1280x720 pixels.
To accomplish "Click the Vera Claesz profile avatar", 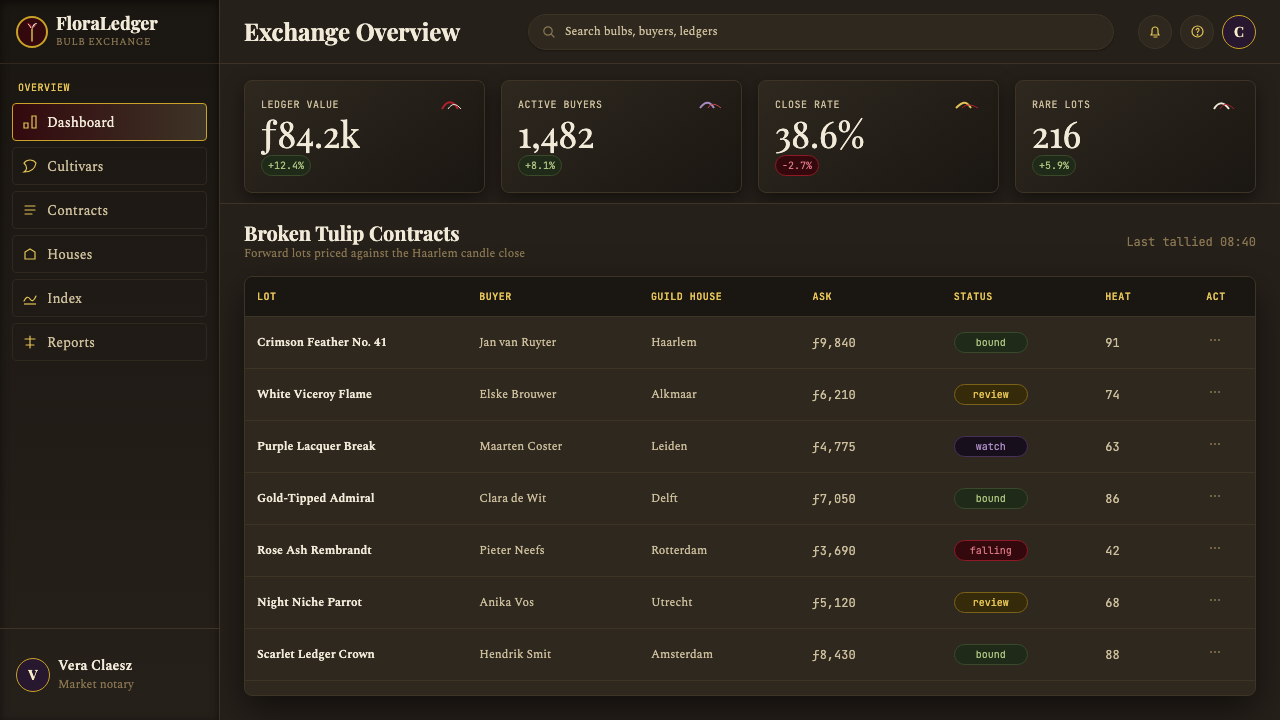I will click(x=32, y=675).
